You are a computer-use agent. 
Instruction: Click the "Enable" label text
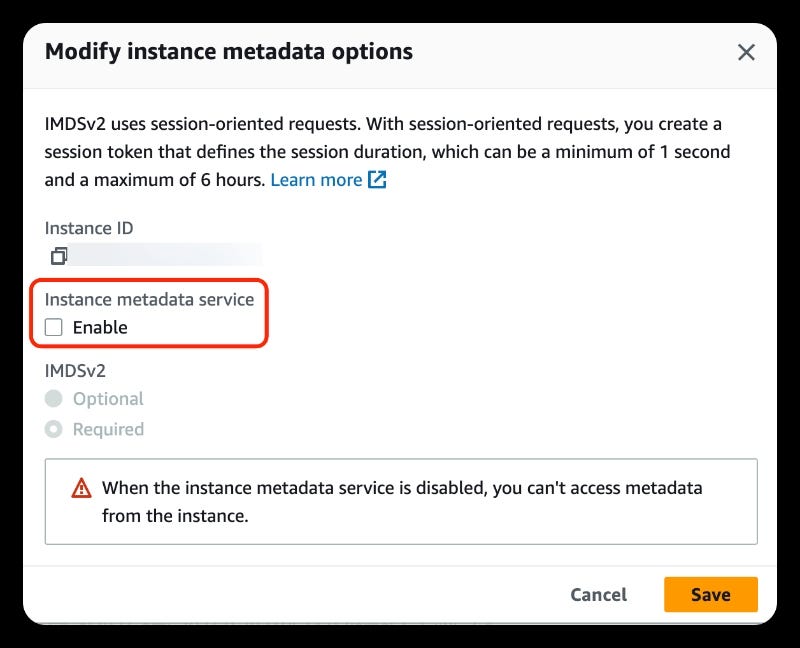point(100,327)
